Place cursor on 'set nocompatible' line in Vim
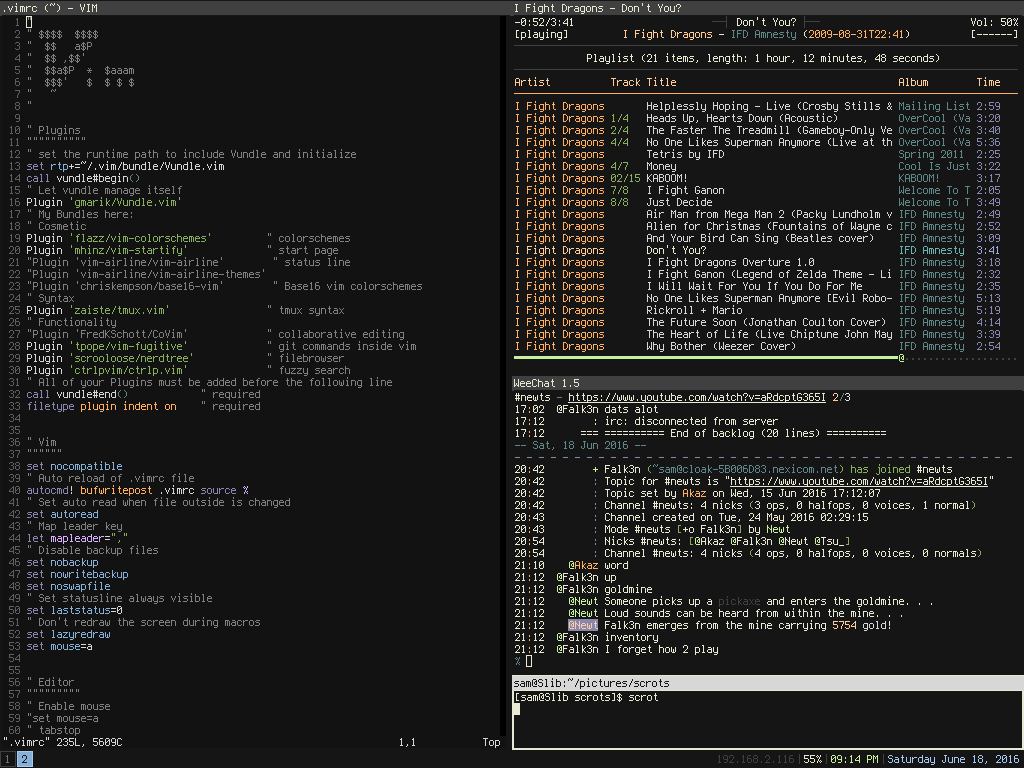Image resolution: width=1024 pixels, height=768 pixels. click(75, 466)
